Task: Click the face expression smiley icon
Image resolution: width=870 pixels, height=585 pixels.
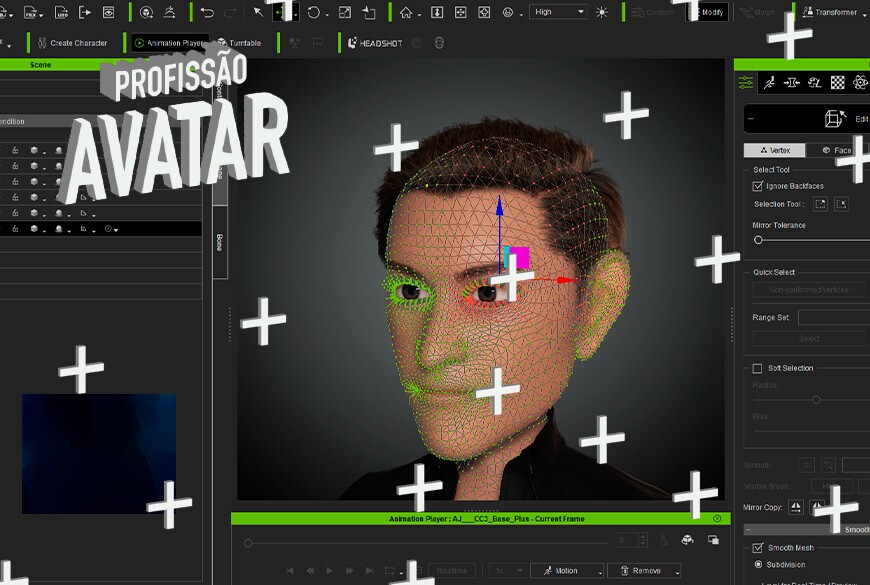Action: (507, 12)
